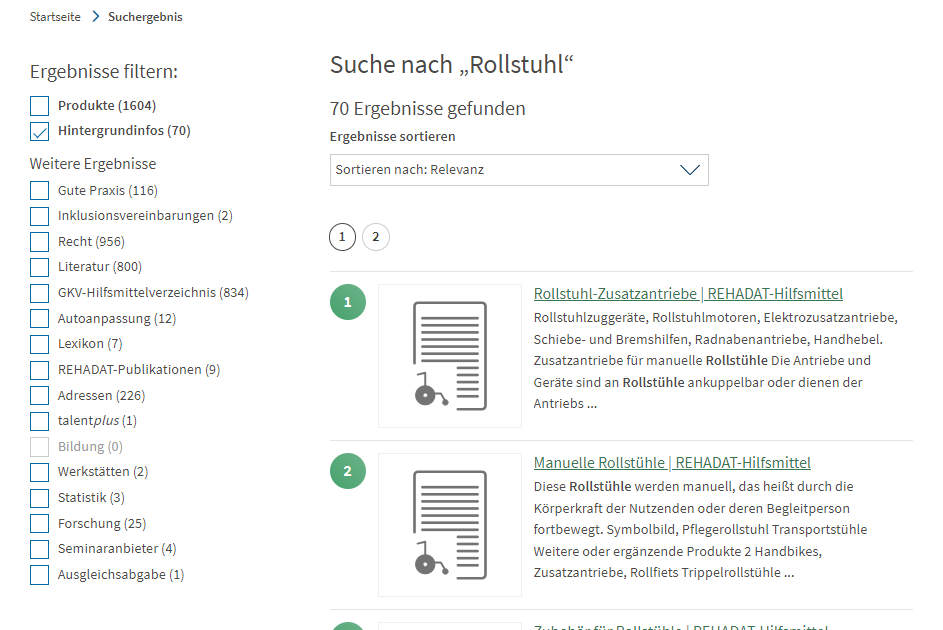Screen dimensions: 943x630
Task: Select REHADAT-Publikationen (9) checkbox
Action: tap(40, 370)
